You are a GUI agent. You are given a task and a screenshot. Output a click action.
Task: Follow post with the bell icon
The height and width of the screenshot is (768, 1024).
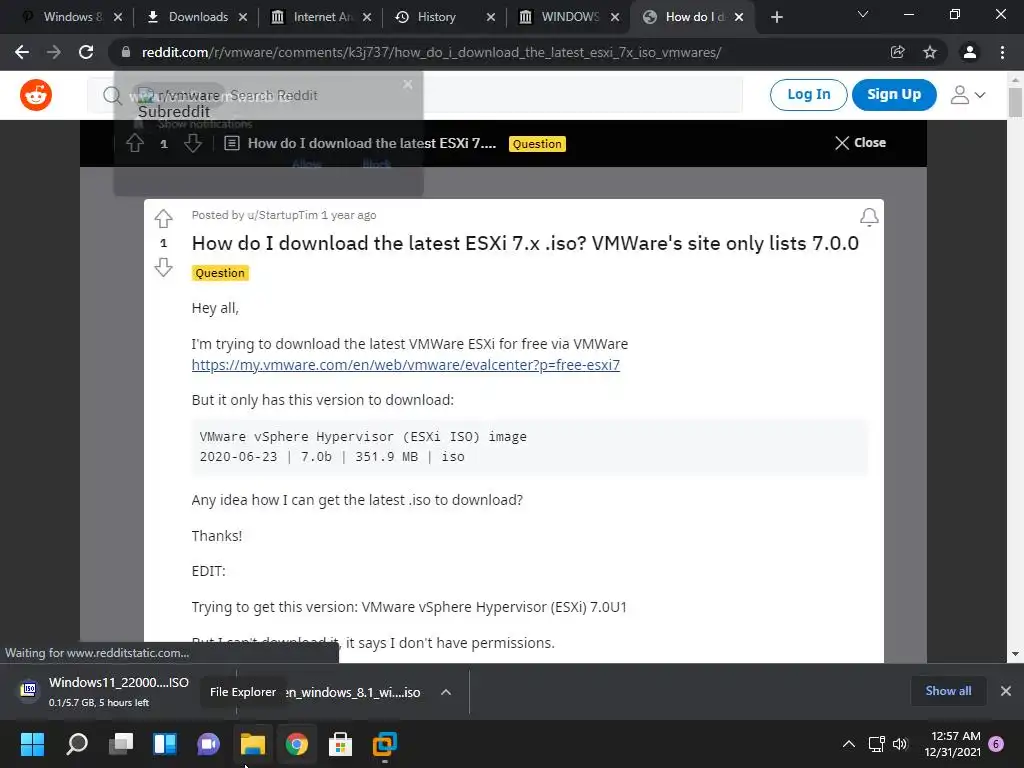coord(869,217)
